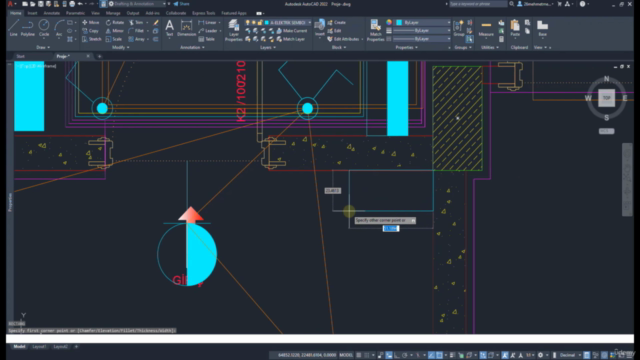Expand the Layers panel
The image size is (640, 360).
pyautogui.click(x=268, y=47)
